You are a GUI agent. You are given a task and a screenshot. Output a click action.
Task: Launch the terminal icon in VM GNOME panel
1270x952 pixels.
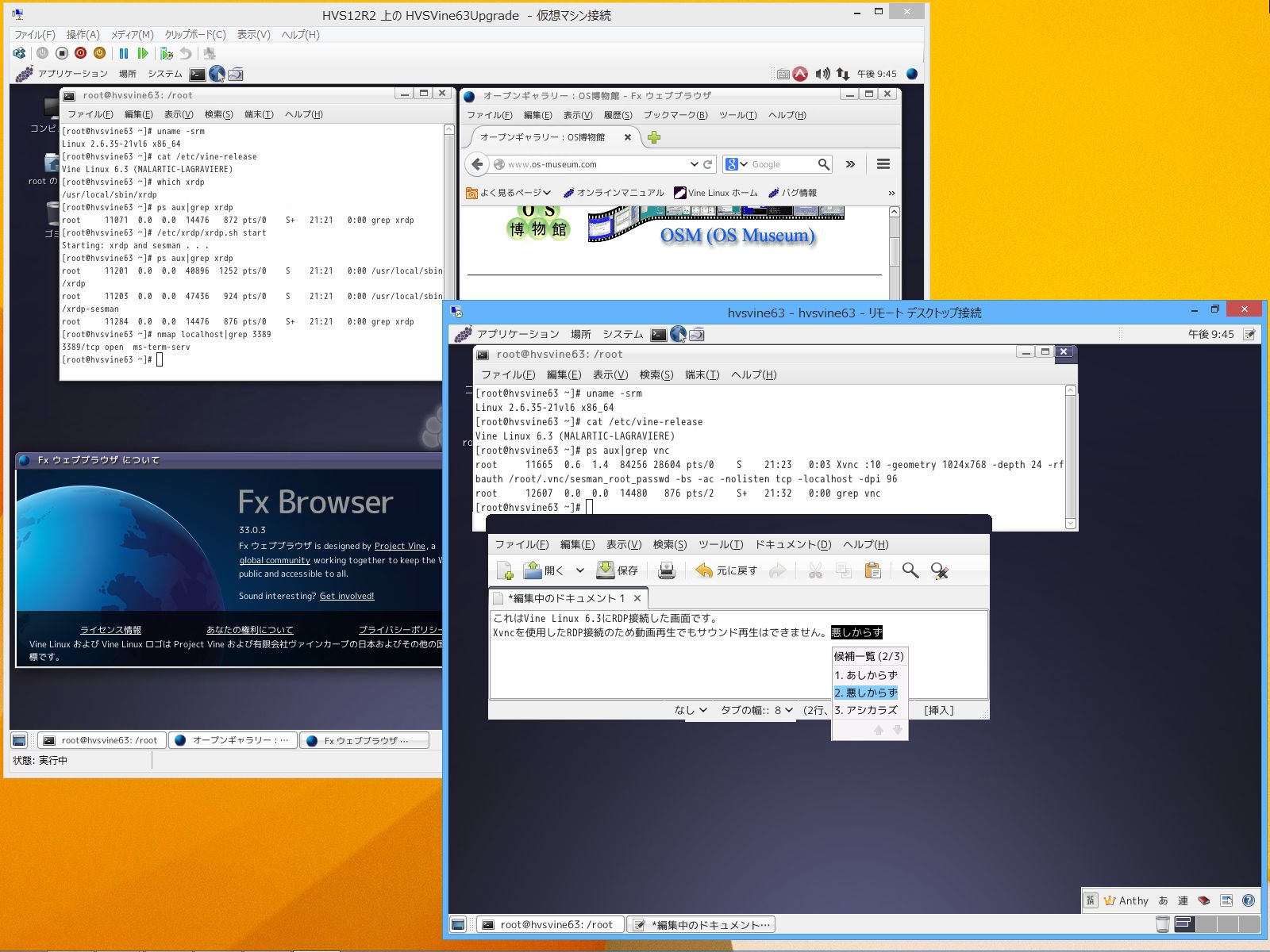click(198, 75)
